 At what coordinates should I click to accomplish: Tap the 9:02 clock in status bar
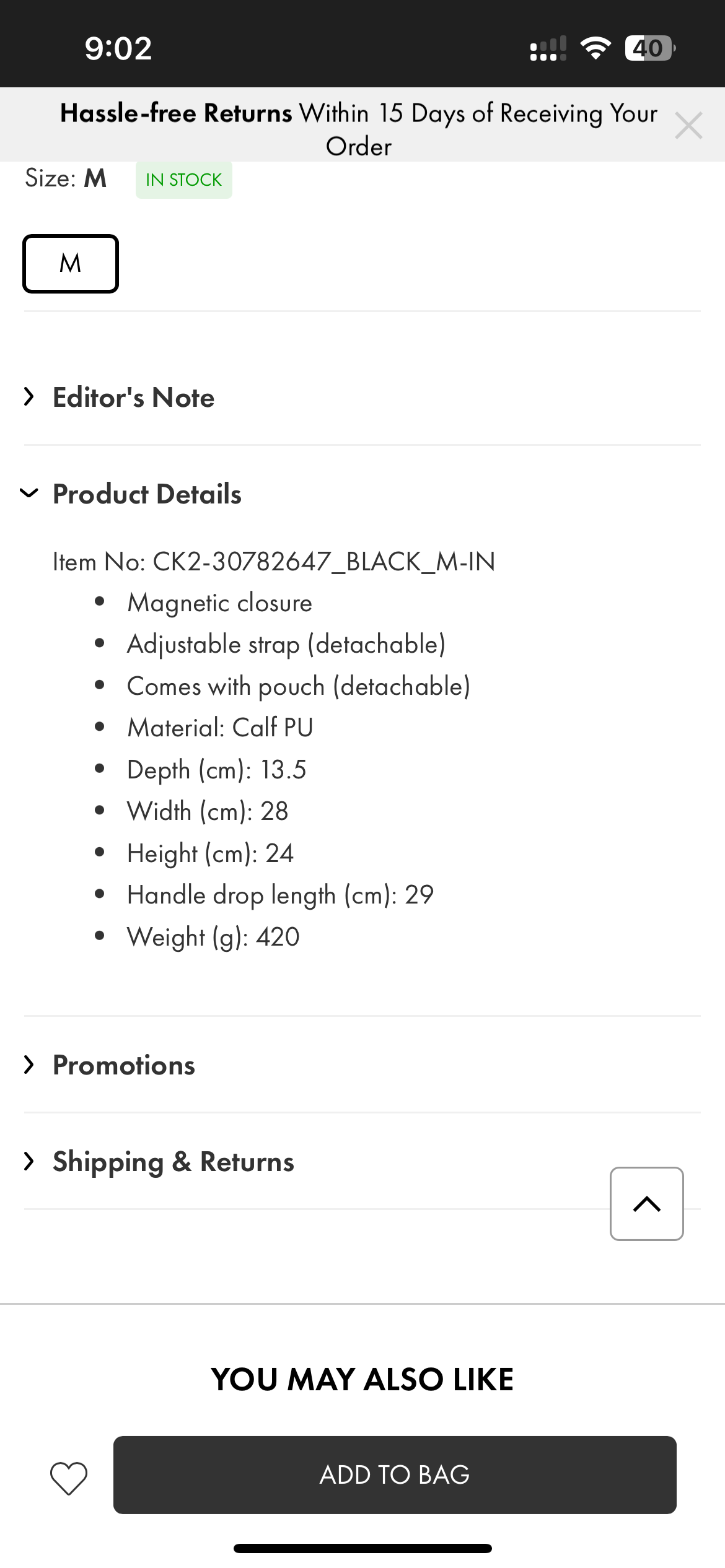click(118, 48)
